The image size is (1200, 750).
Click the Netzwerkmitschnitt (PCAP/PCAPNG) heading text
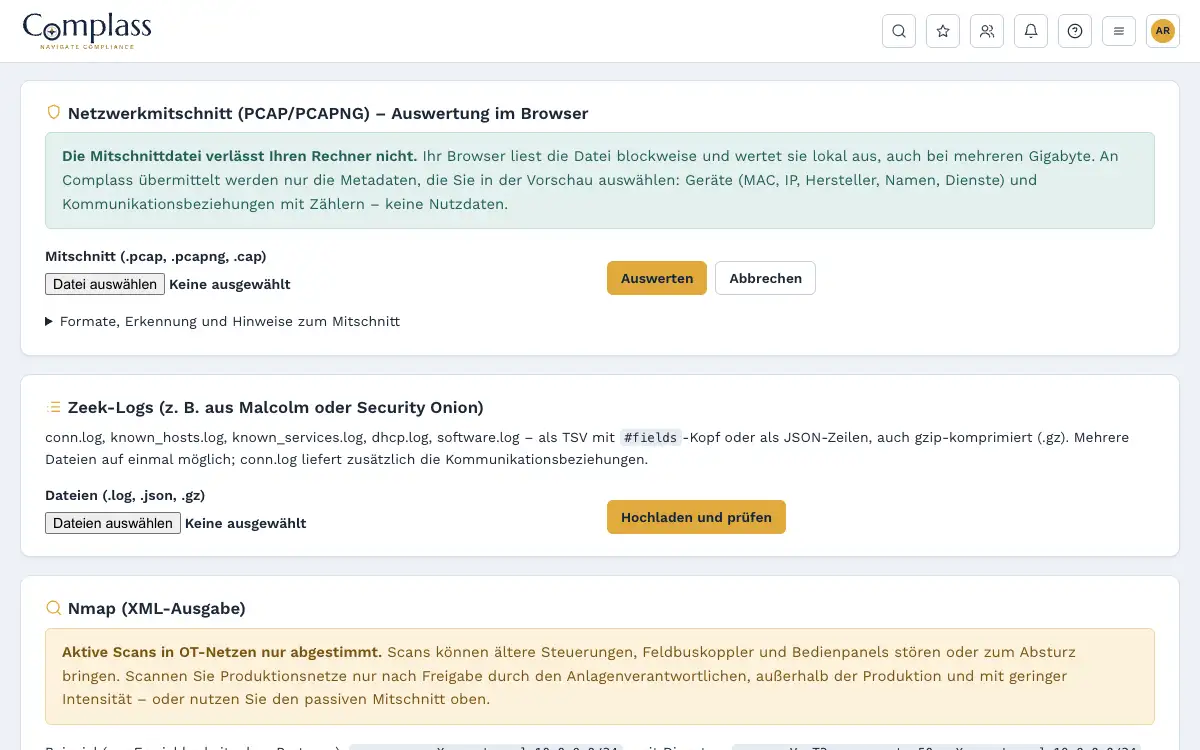328,113
